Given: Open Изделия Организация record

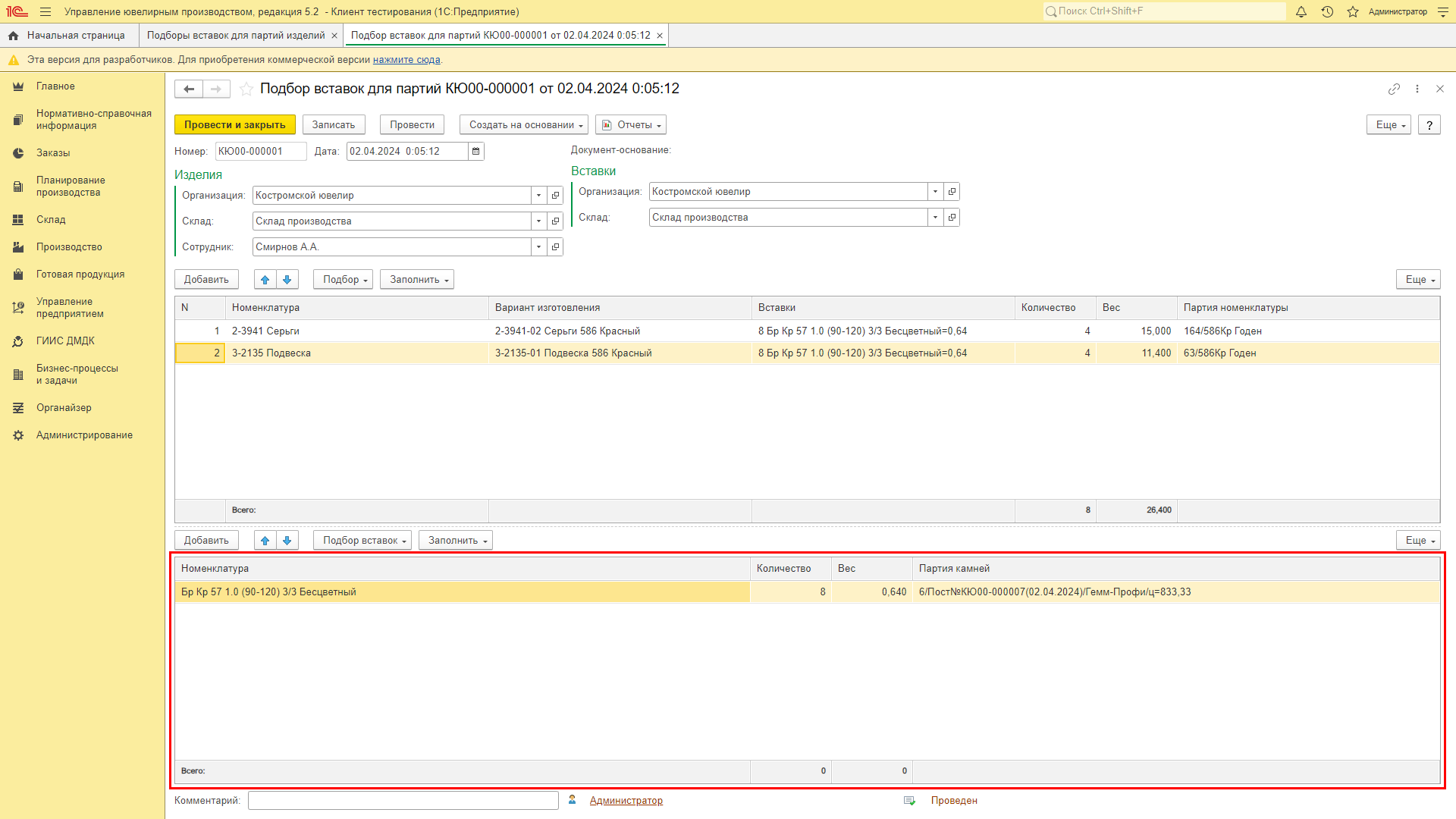Looking at the screenshot, I should click(x=555, y=196).
